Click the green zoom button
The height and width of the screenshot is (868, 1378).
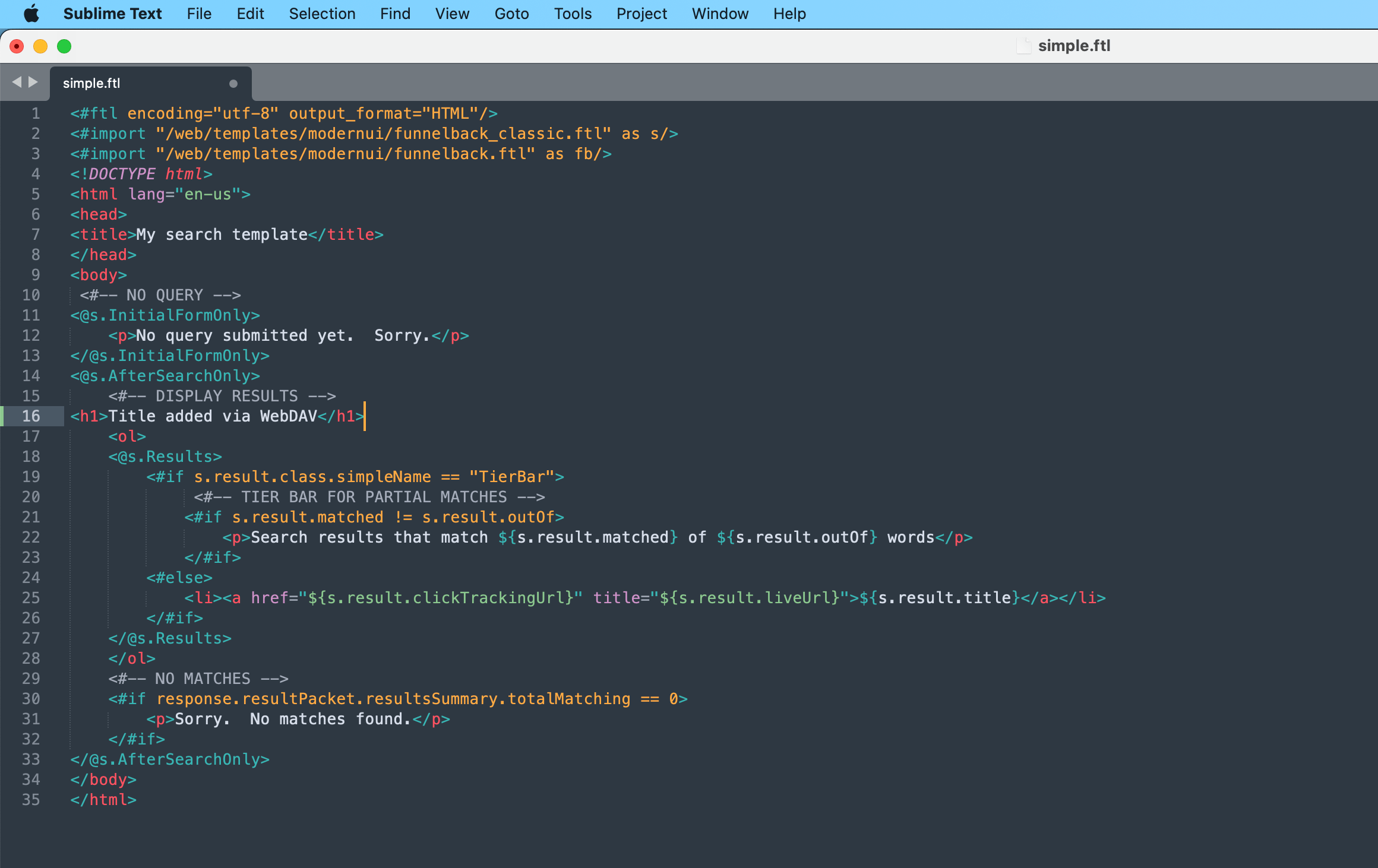click(64, 45)
